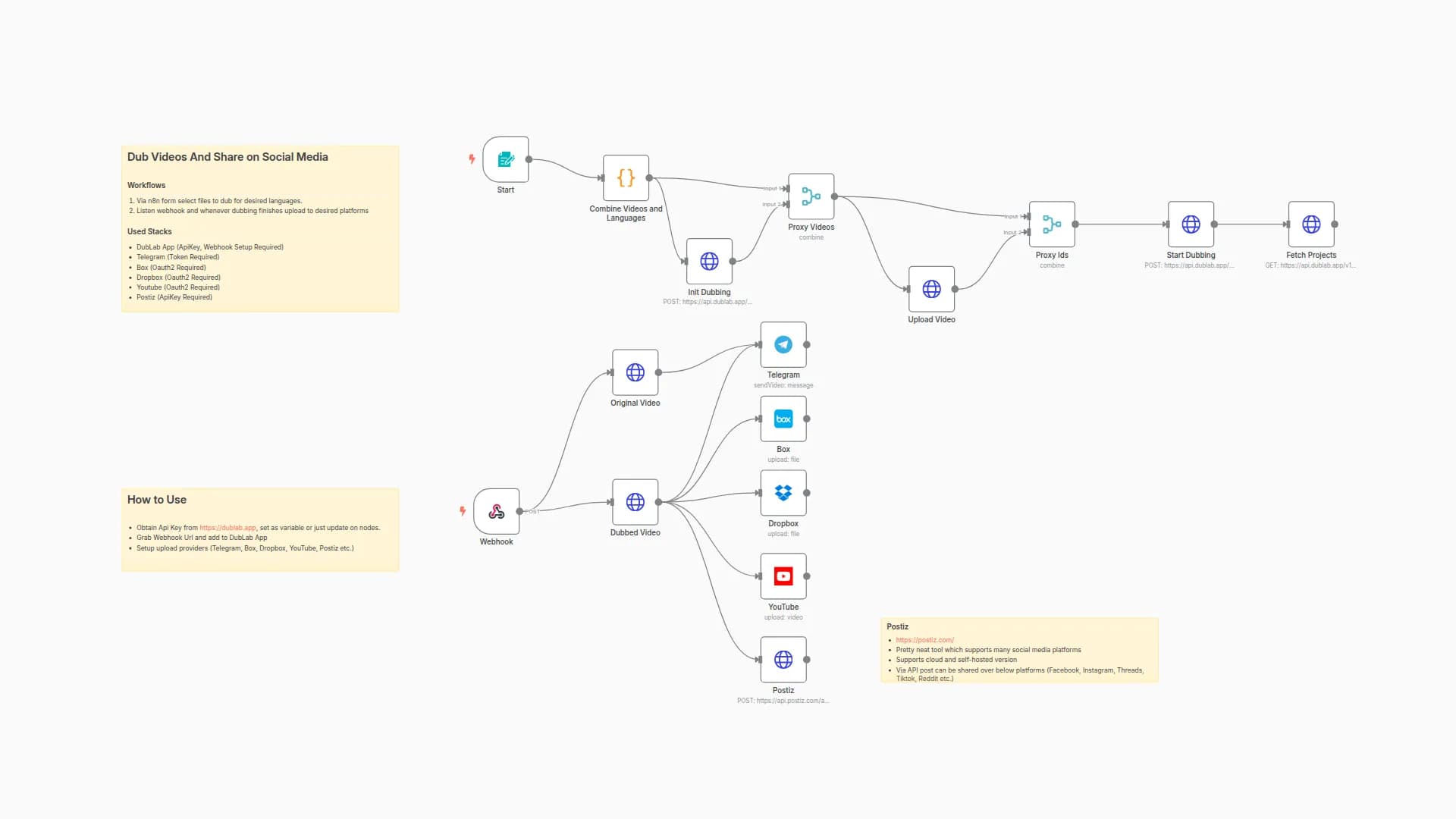Click the Fetch Projects output connector
Image resolution: width=1456 pixels, height=819 pixels.
click(1335, 224)
